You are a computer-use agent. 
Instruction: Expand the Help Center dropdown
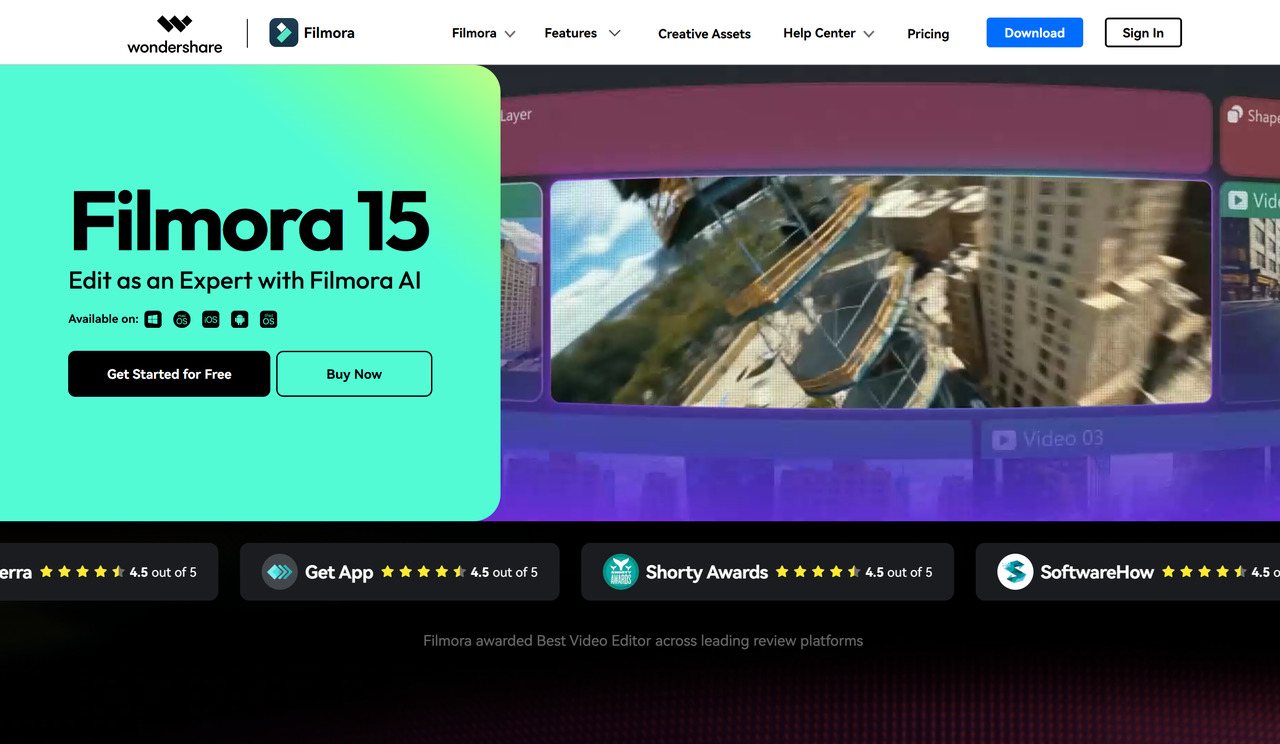[829, 34]
